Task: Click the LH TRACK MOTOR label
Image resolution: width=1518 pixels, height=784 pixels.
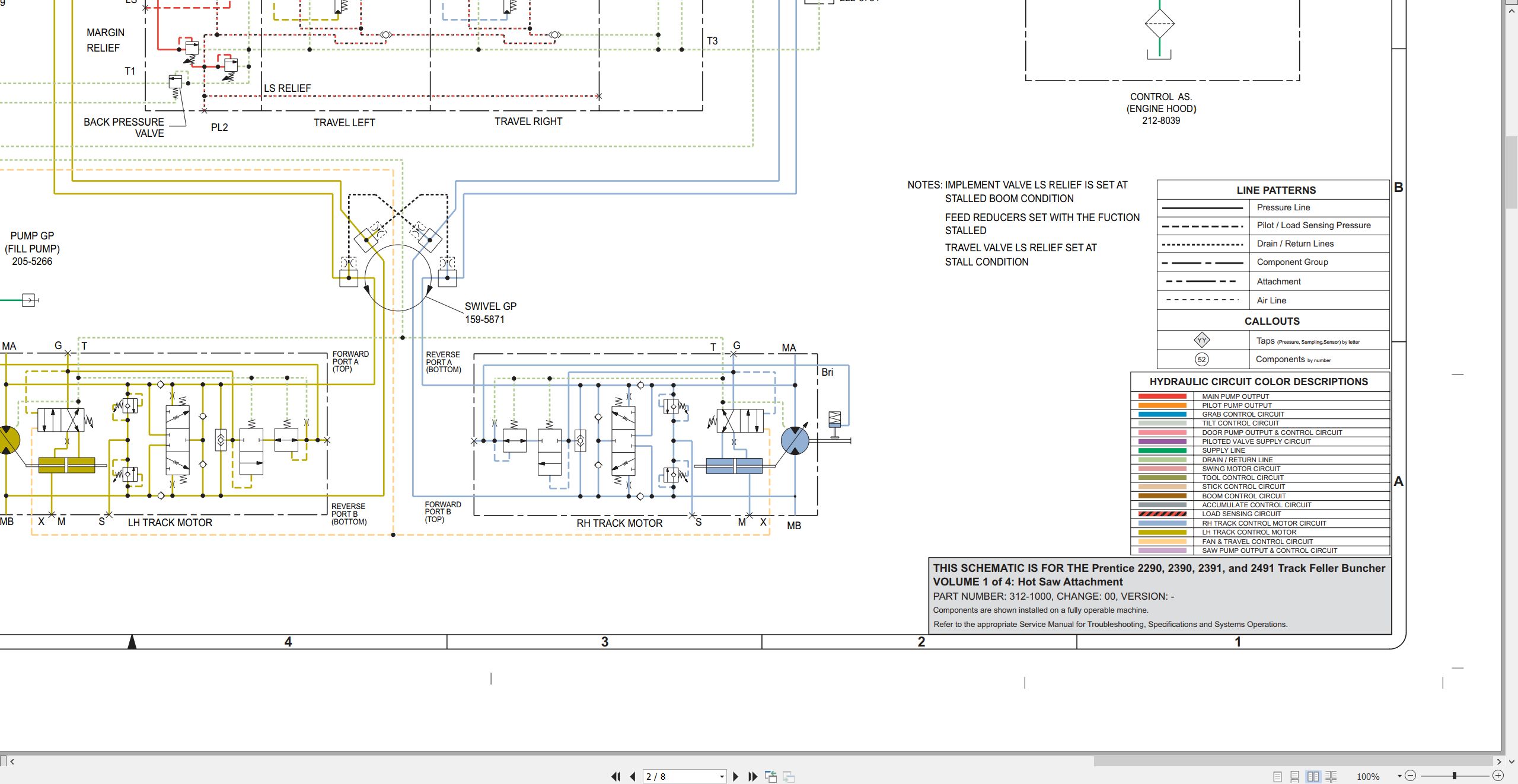Action: pyautogui.click(x=170, y=523)
